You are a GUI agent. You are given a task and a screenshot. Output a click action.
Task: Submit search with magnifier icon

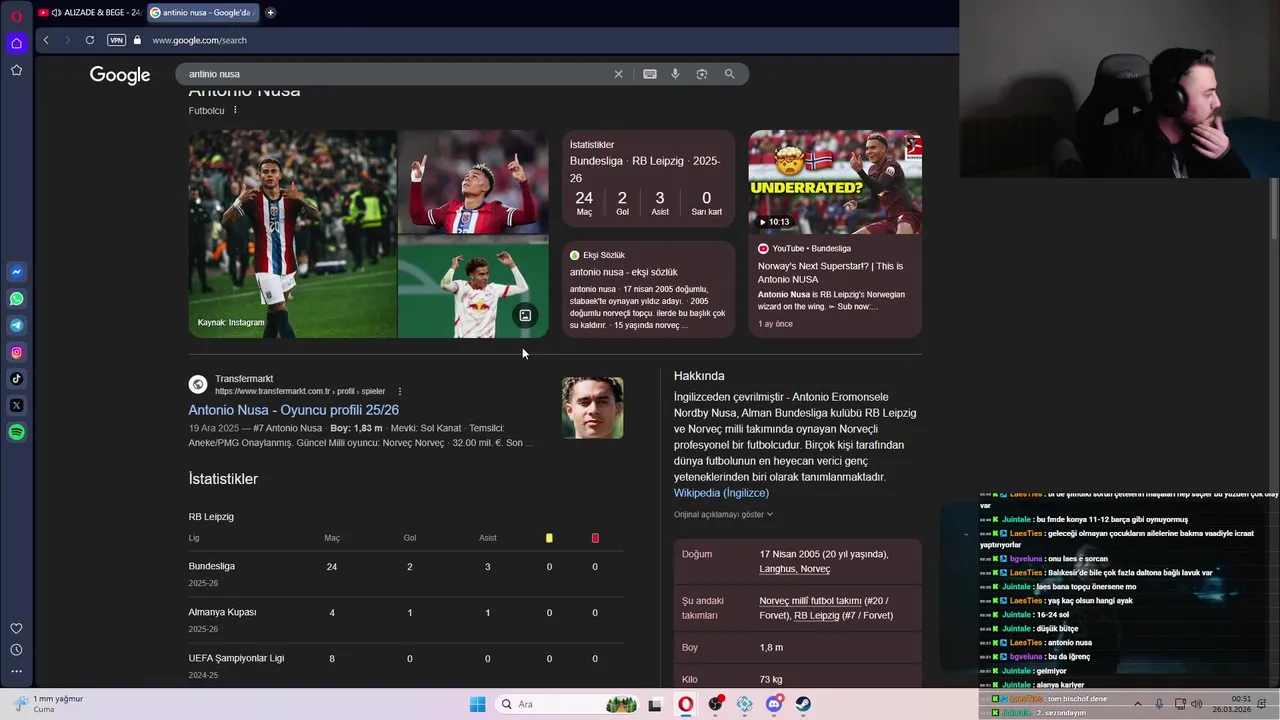729,74
